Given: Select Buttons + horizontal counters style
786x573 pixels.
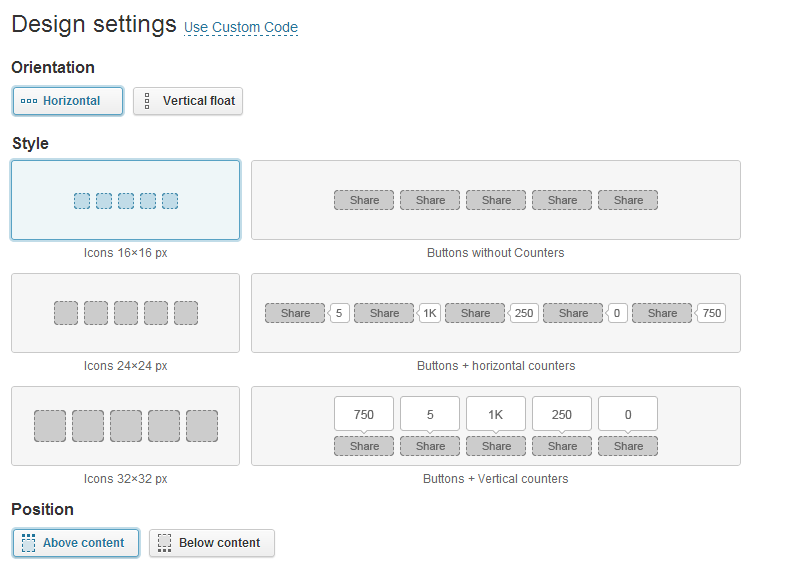Looking at the screenshot, I should pos(496,313).
